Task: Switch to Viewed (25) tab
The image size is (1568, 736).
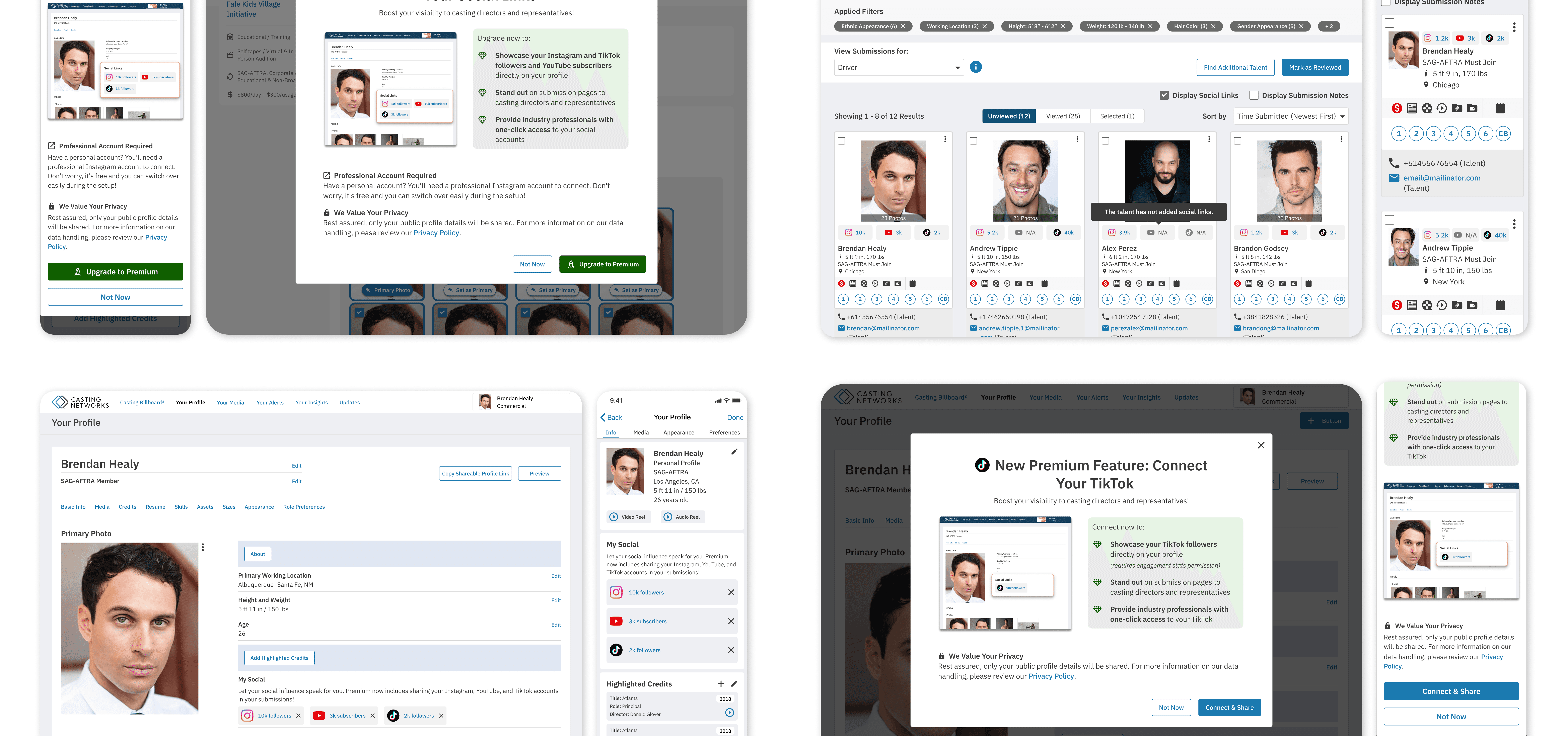Action: pos(1063,116)
